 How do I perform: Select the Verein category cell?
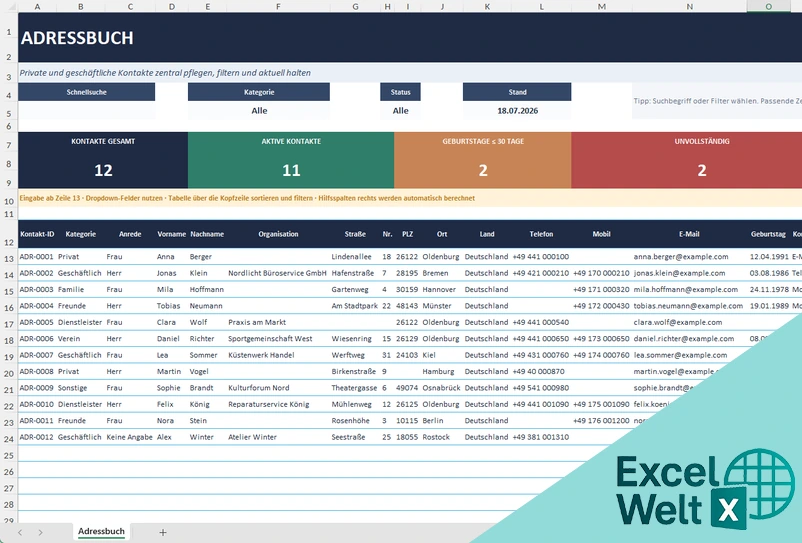pos(80,338)
